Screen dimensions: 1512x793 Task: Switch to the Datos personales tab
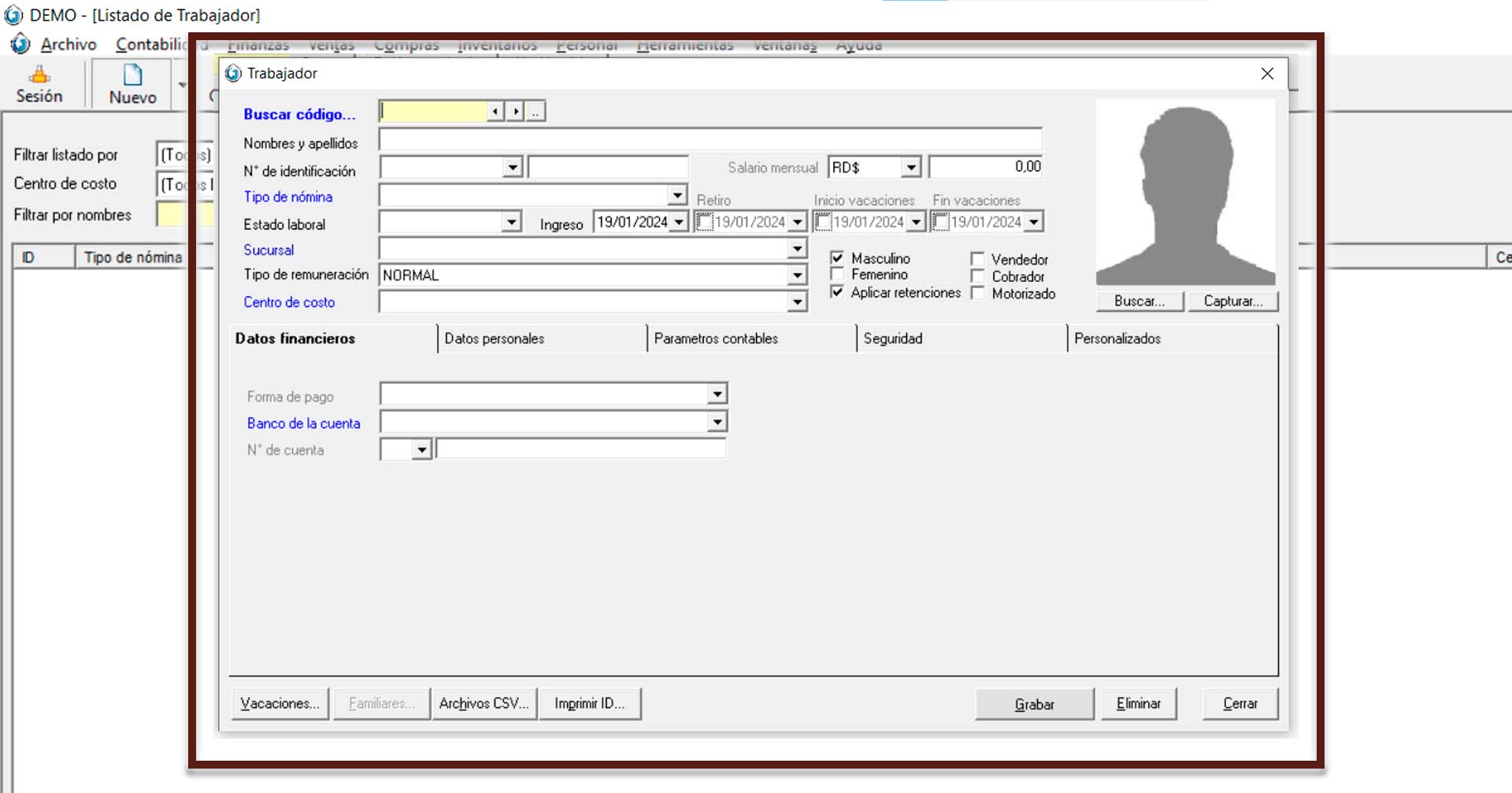pyautogui.click(x=495, y=339)
